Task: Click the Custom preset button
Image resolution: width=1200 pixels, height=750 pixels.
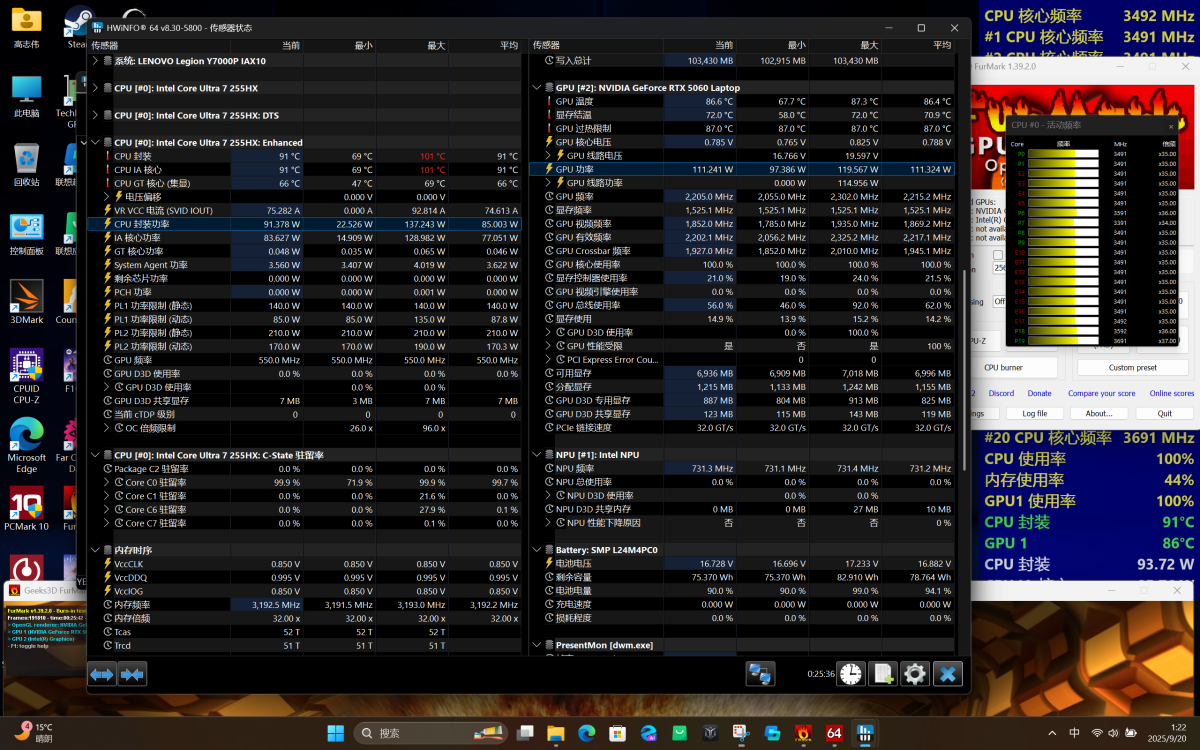Action: [x=1133, y=367]
